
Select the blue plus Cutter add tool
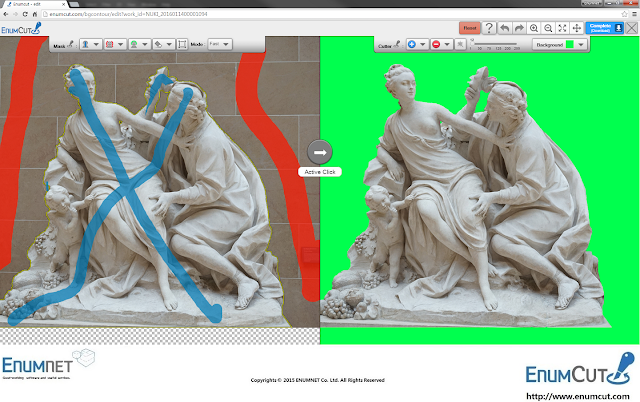pyautogui.click(x=412, y=44)
